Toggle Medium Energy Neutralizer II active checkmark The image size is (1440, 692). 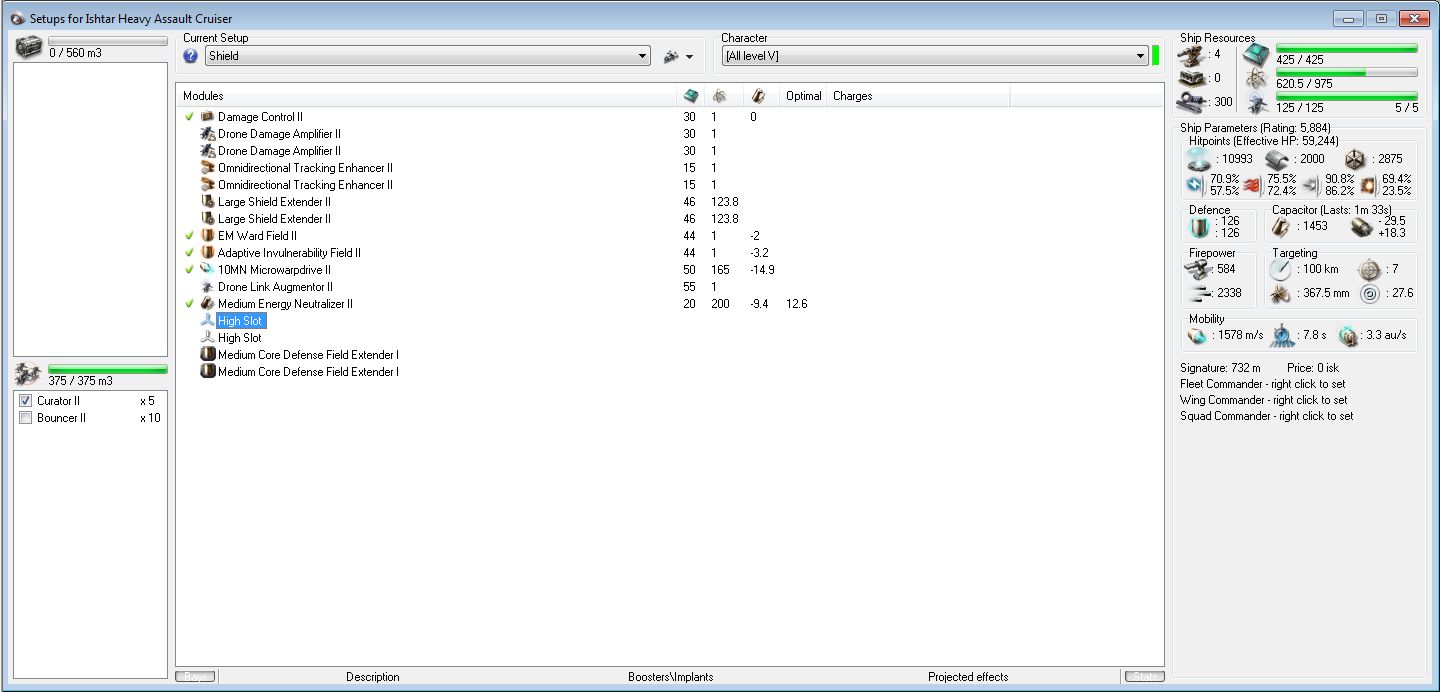tap(189, 304)
